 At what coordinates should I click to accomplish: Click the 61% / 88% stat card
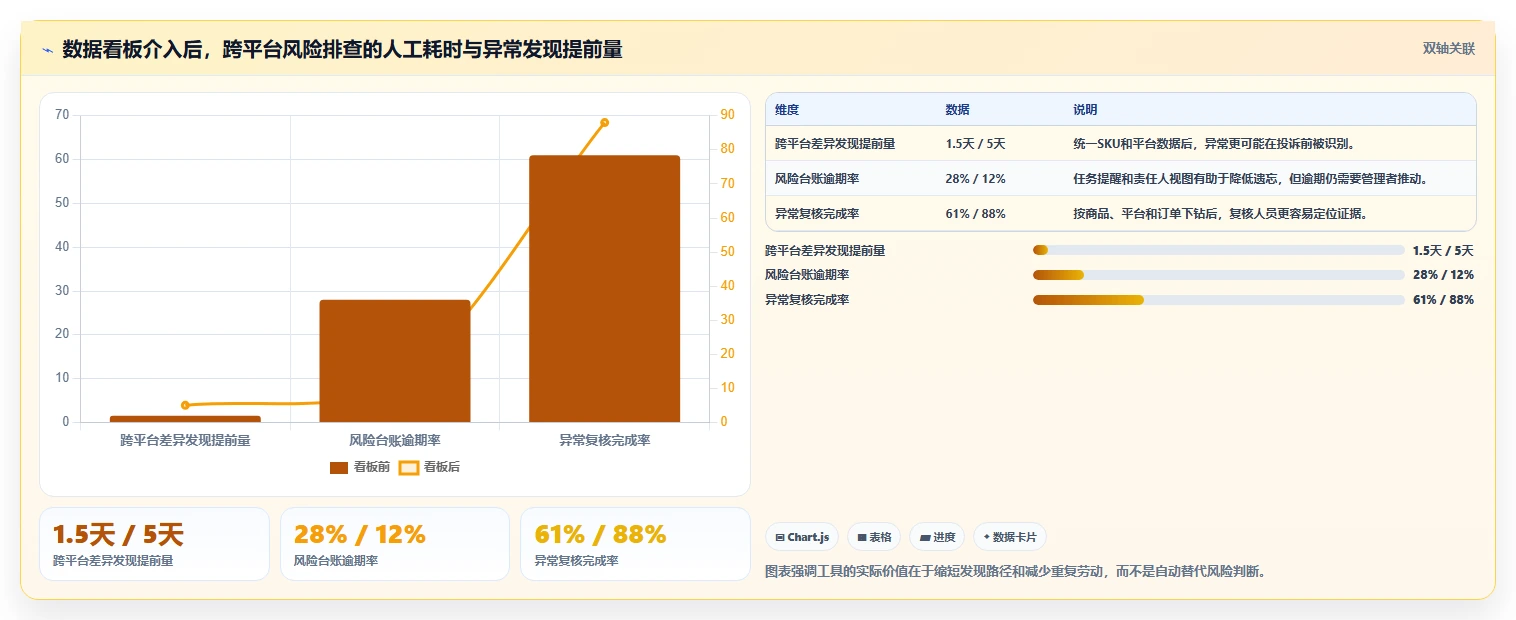635,544
